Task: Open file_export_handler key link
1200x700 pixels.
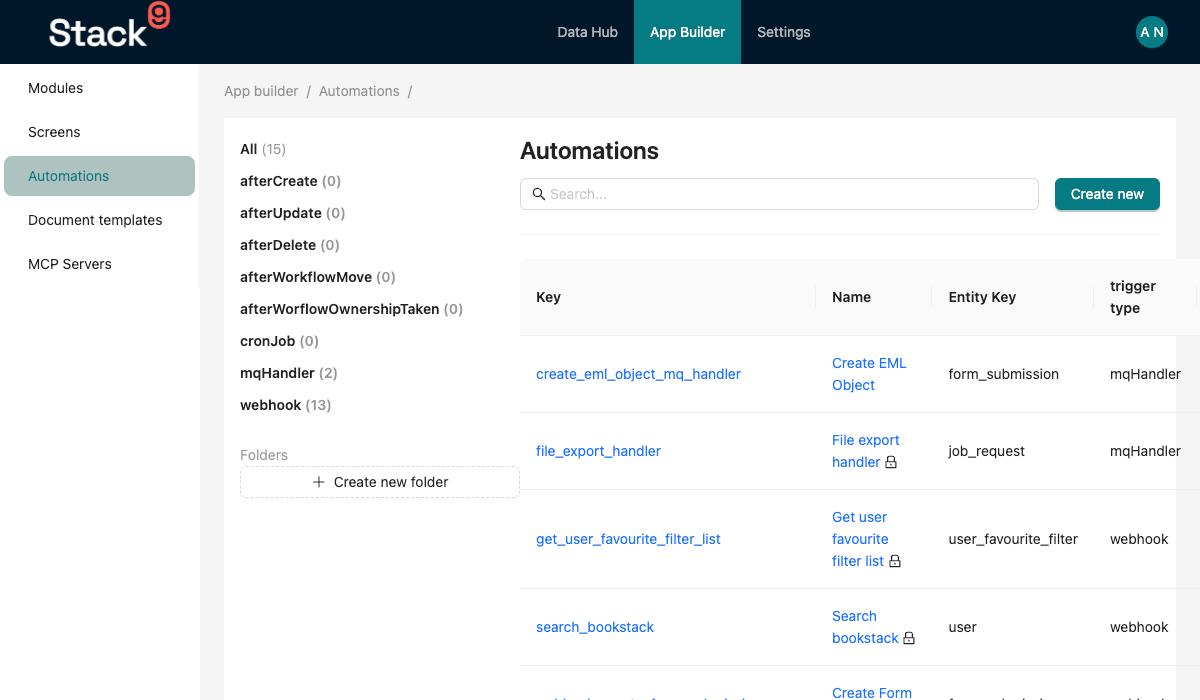Action: tap(598, 451)
